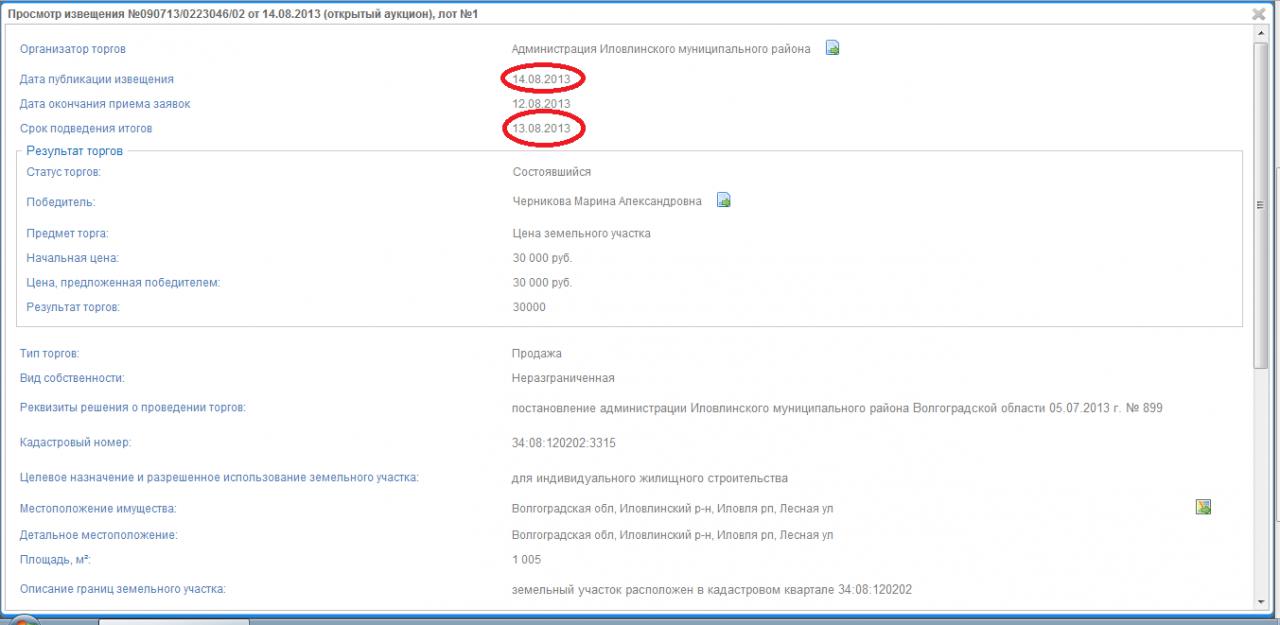Click the scroll up arrow of dialog scrollbar

1261,35
